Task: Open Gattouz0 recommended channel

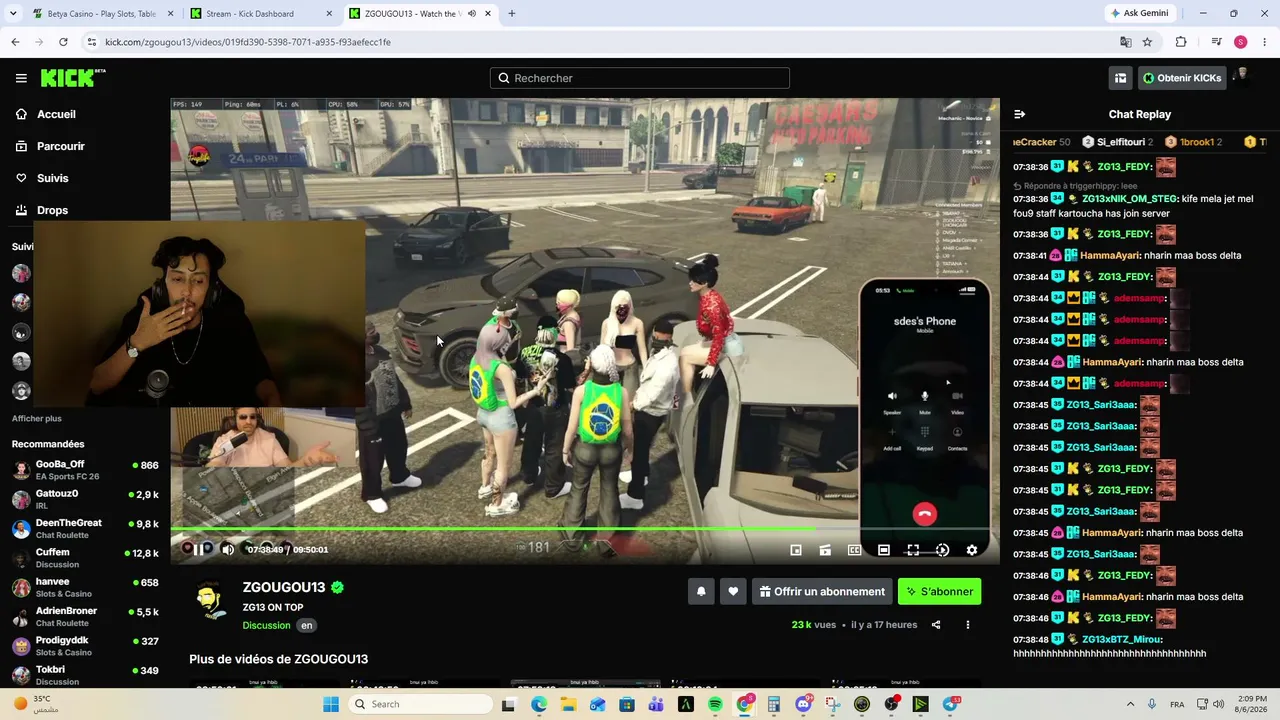Action: point(85,499)
